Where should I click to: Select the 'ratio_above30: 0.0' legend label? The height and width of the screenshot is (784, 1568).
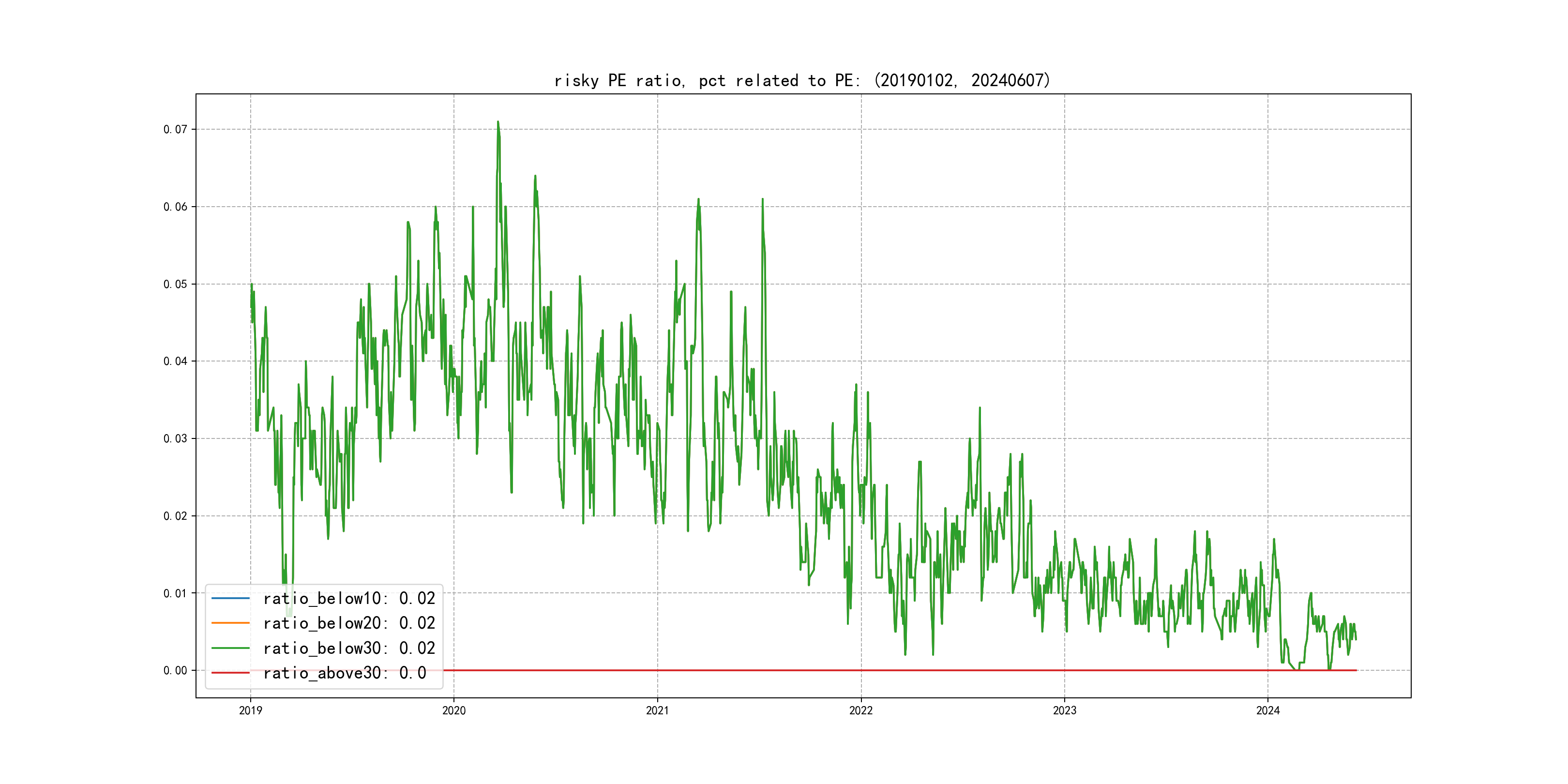coord(344,673)
